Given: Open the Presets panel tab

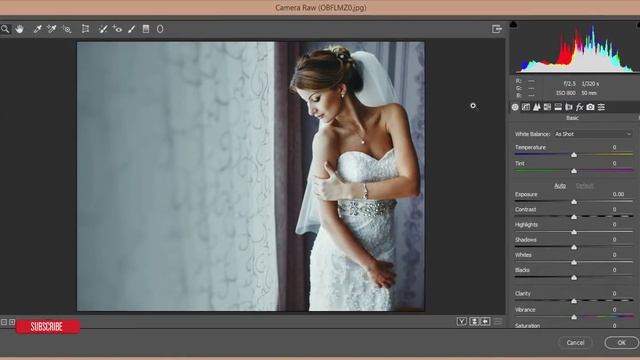Looking at the screenshot, I should (x=601, y=107).
